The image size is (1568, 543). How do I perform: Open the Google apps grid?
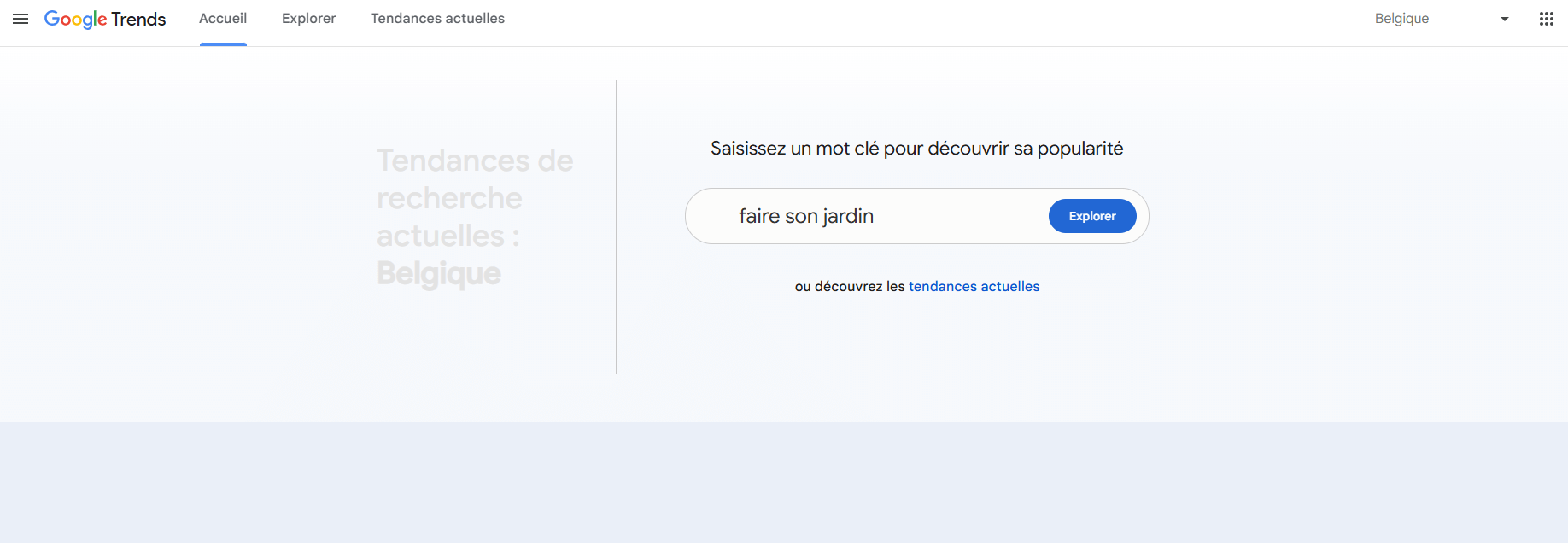[1546, 19]
